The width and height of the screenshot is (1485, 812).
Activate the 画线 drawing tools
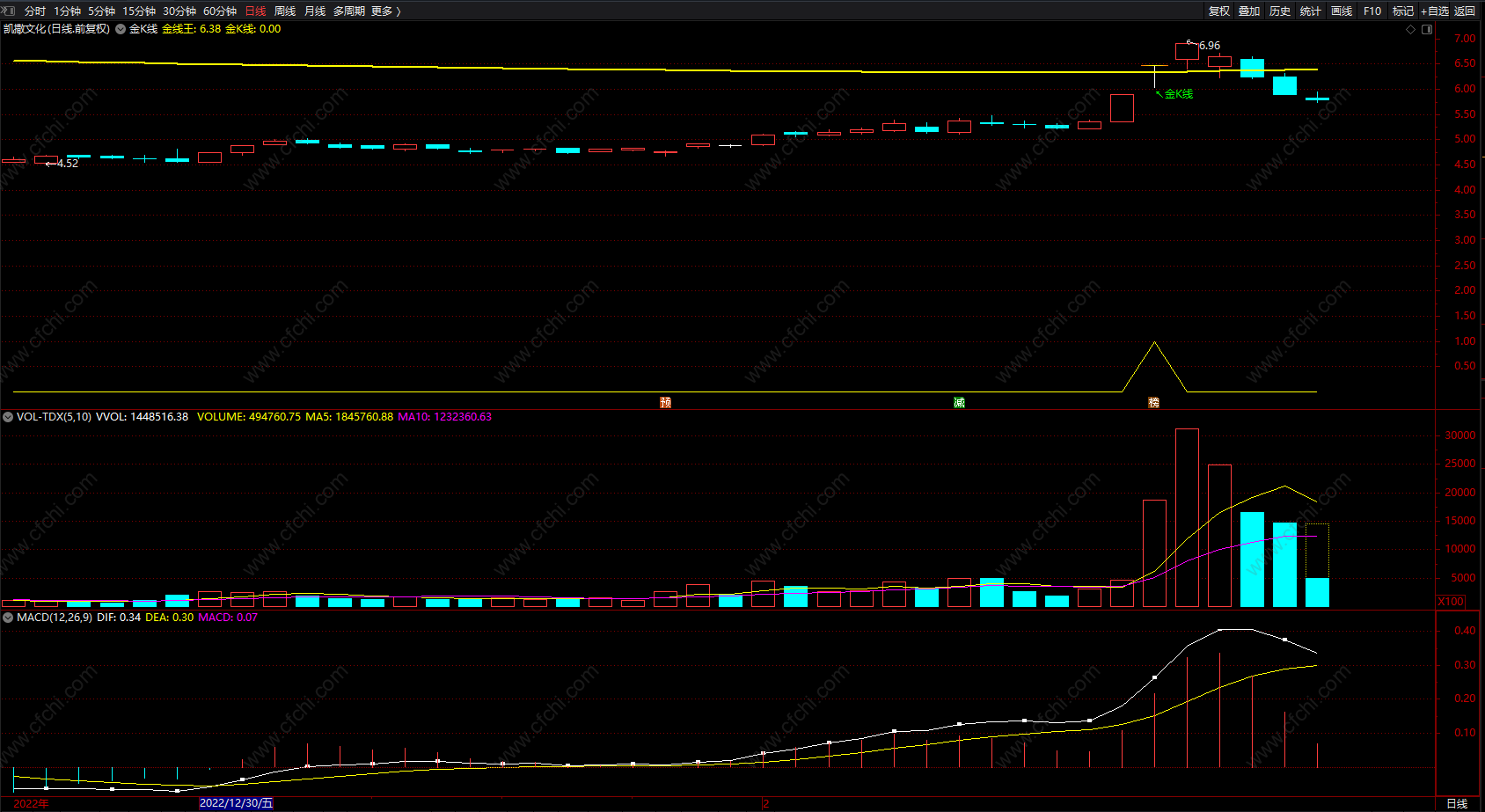point(1342,11)
